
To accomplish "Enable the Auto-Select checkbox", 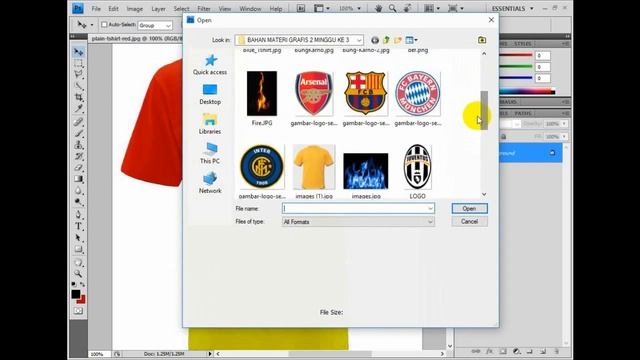I will pyautogui.click(x=104, y=25).
